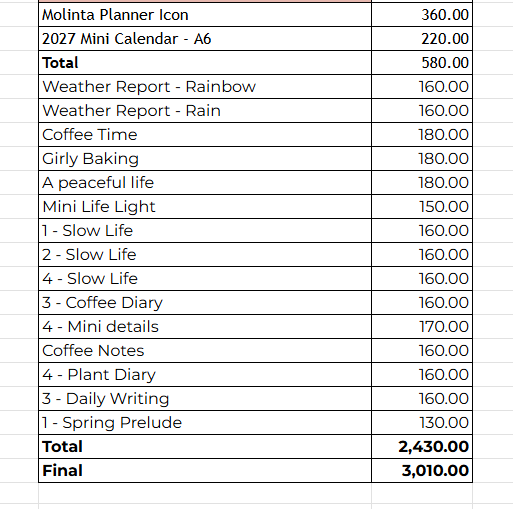
Task: Select the Weather Report - Rainbow cell
Action: point(205,87)
